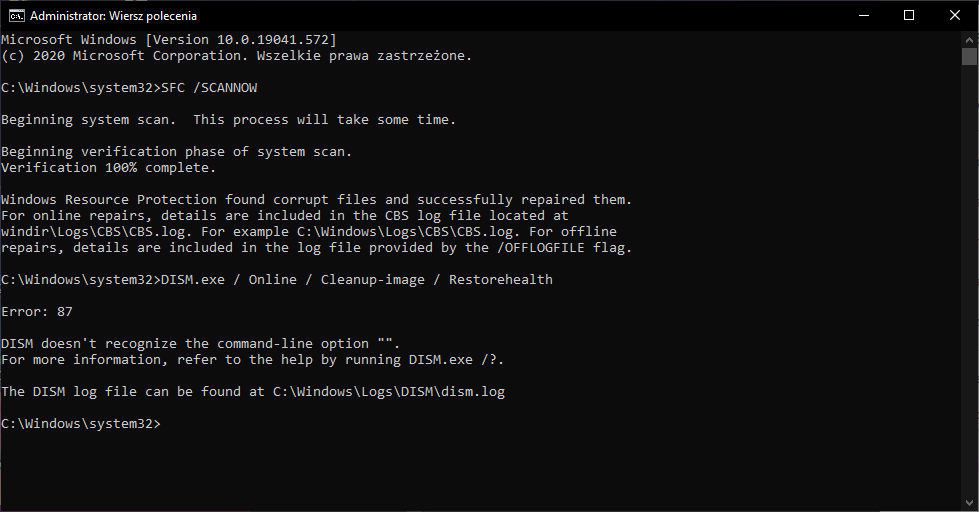Open the Command Prompt system menu icon
Image resolution: width=979 pixels, height=512 pixels.
[x=16, y=16]
